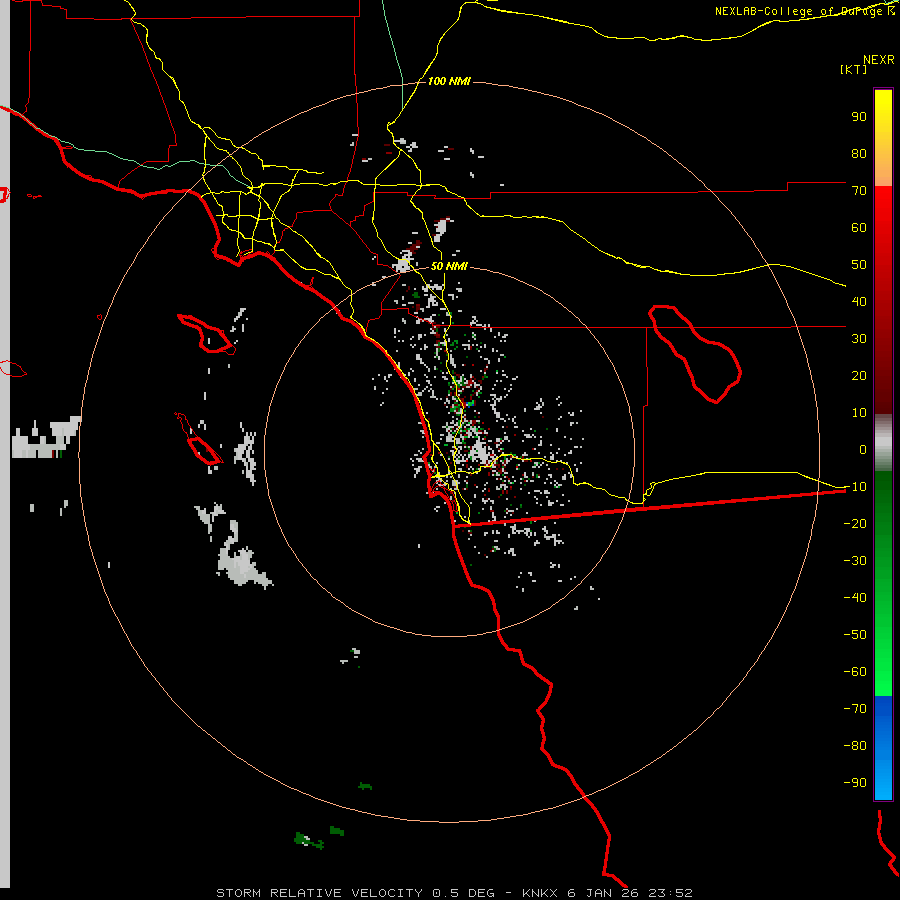Click the -30 value on velocity scale
Image resolution: width=900 pixels, height=900 pixels.
click(855, 561)
